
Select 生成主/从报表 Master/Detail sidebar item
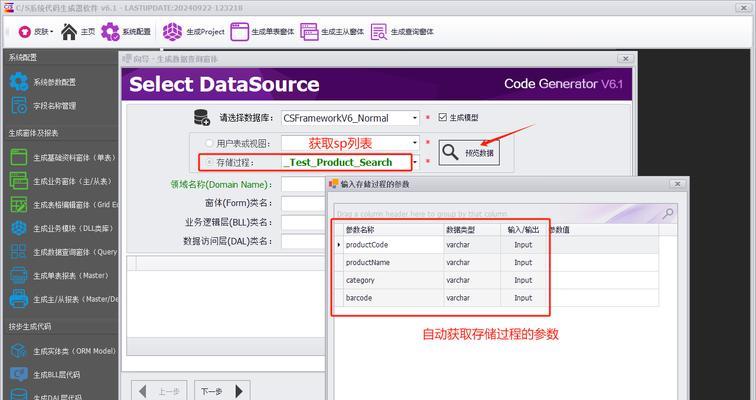[x=63, y=299]
